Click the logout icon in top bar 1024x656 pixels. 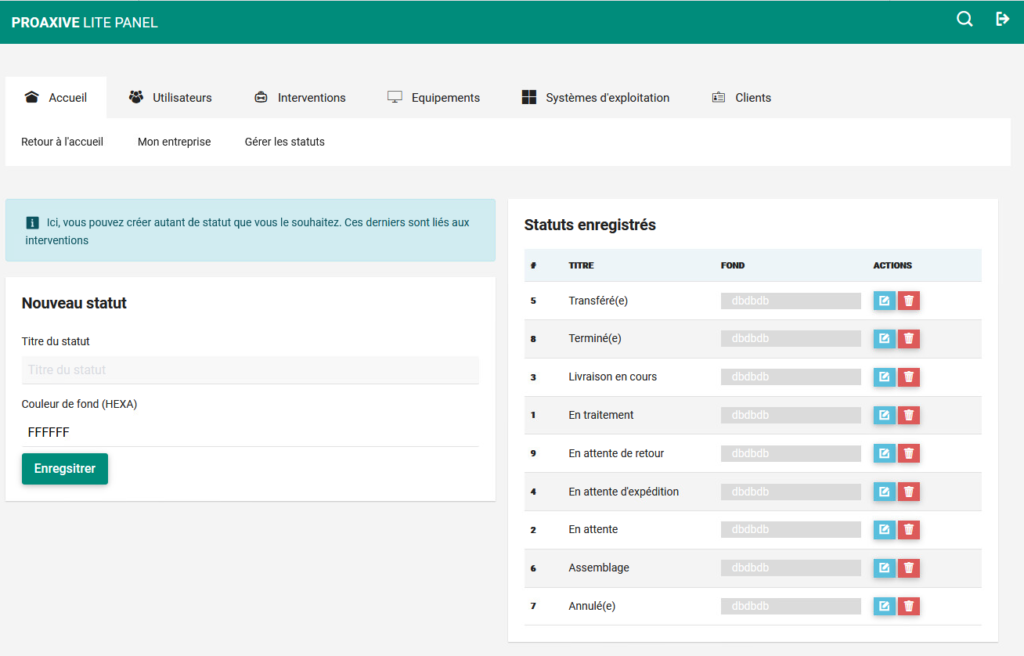[1002, 19]
